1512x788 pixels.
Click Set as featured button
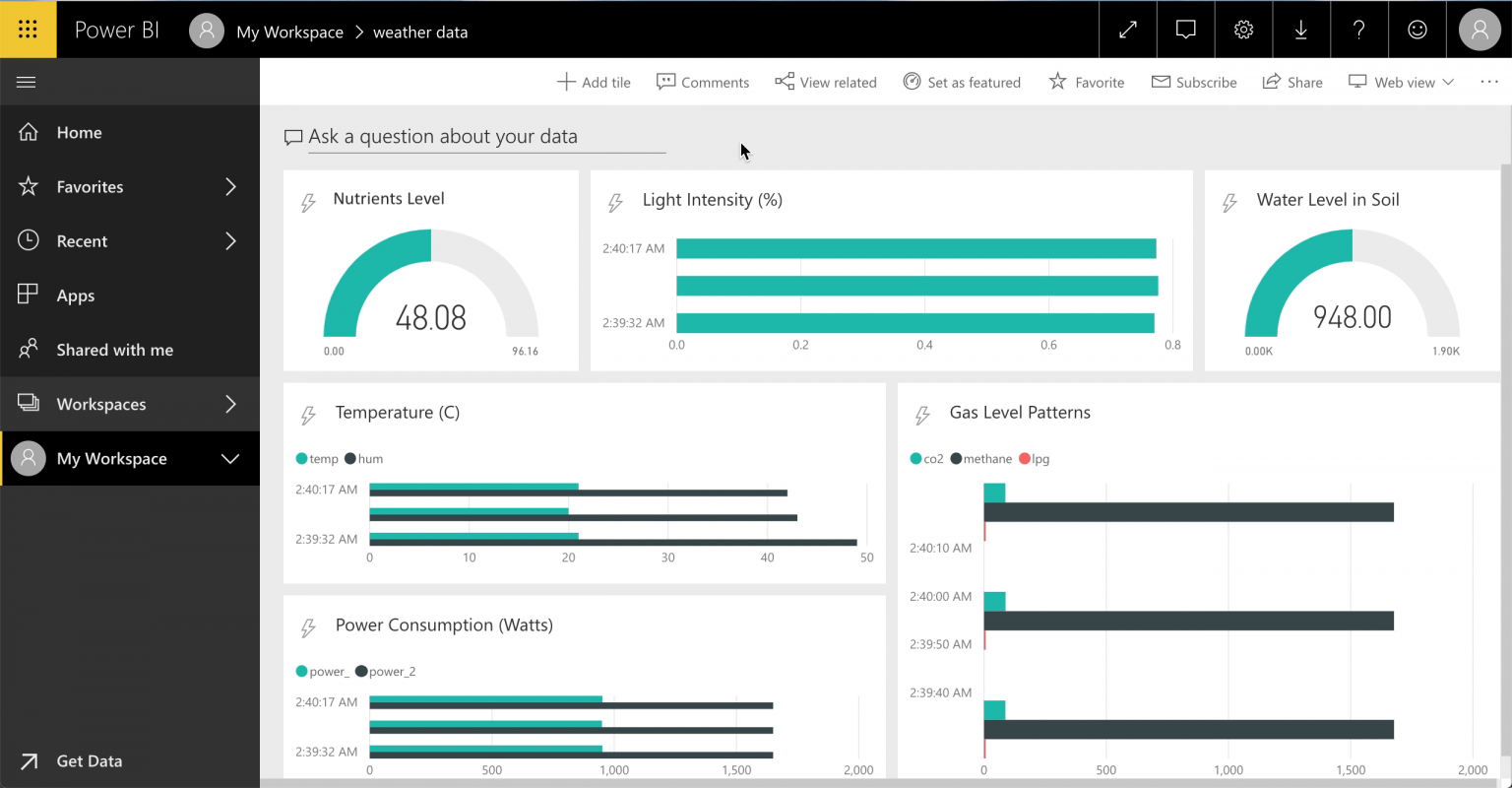coord(962,82)
